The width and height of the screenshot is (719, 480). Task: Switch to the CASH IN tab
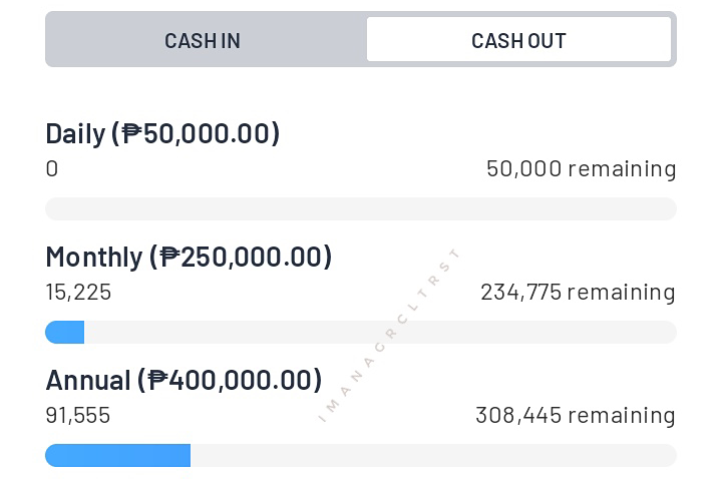(202, 40)
